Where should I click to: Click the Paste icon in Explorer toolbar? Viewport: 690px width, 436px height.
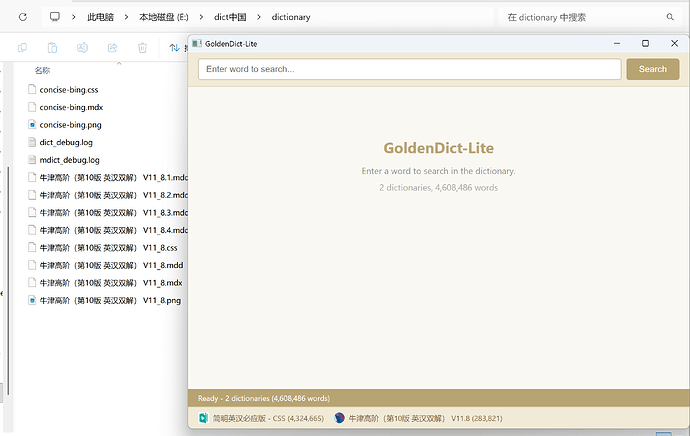pos(52,48)
